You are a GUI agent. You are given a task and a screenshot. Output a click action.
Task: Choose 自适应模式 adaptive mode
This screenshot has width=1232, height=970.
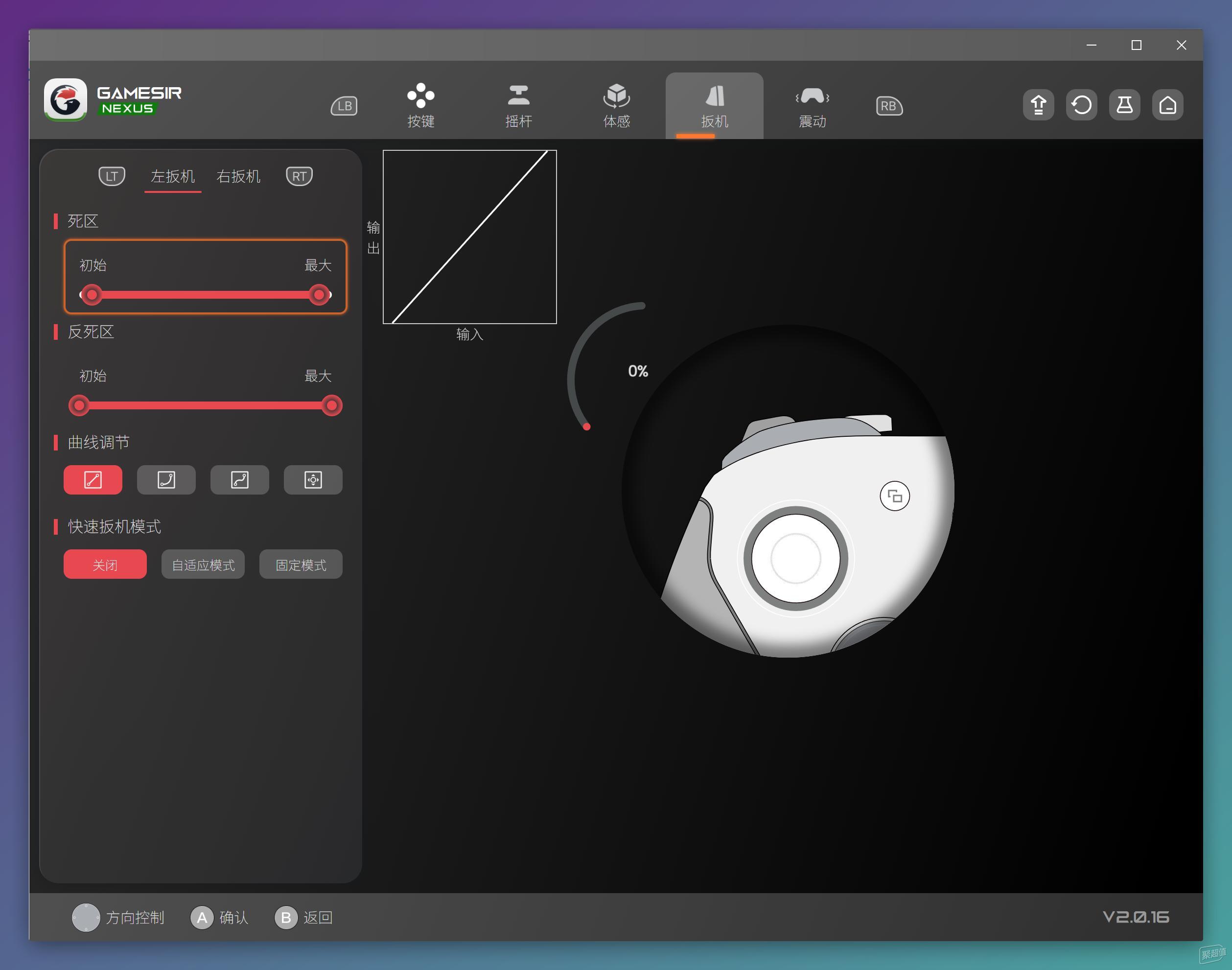203,565
